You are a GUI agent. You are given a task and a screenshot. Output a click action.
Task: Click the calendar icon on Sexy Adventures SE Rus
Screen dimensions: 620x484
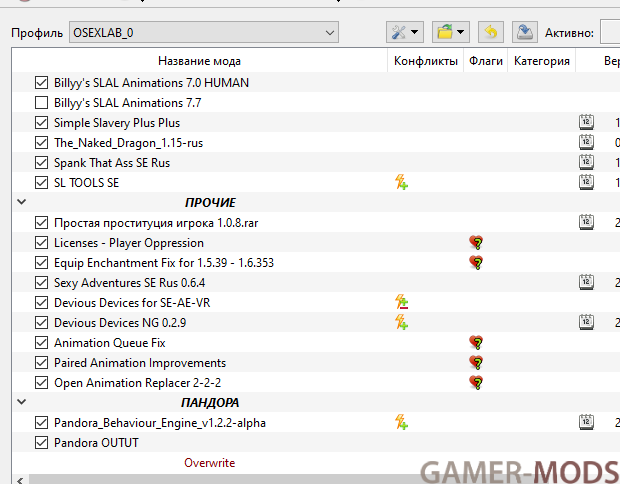[586, 282]
